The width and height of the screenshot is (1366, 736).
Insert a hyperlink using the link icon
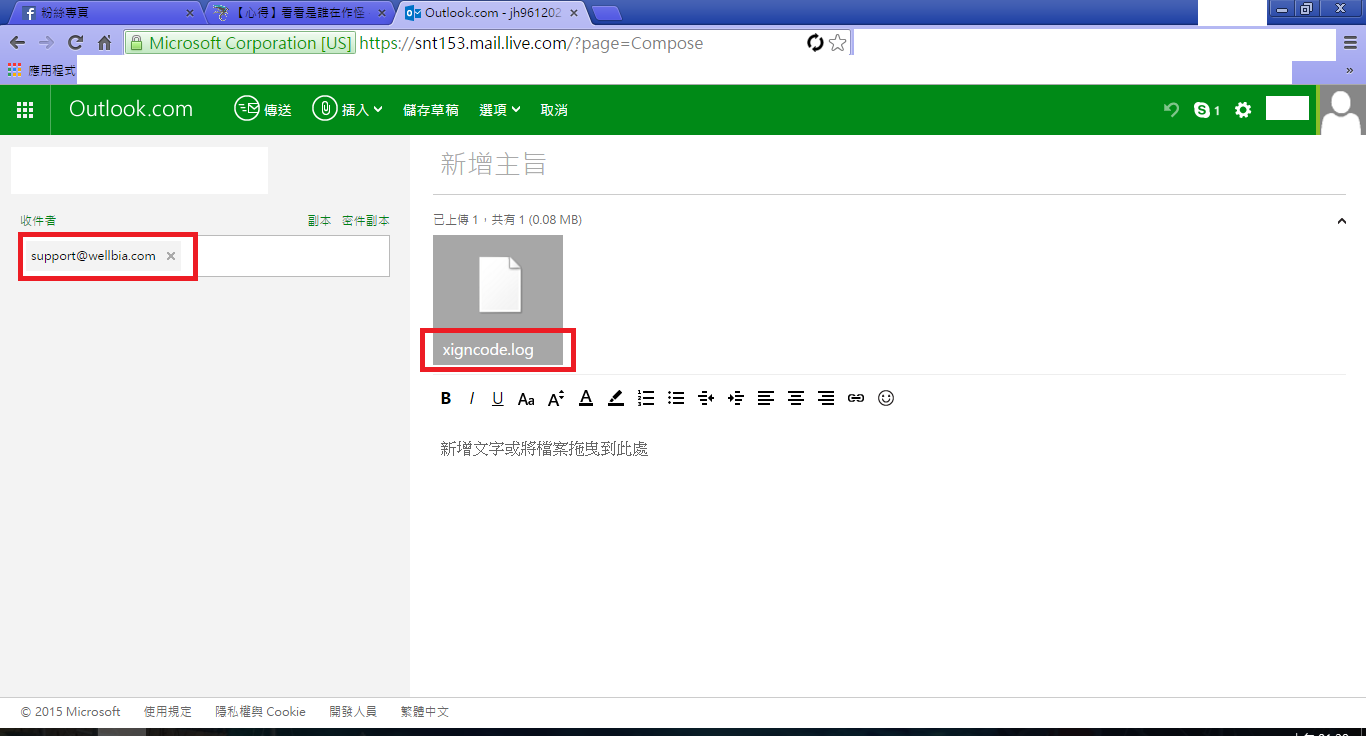856,398
